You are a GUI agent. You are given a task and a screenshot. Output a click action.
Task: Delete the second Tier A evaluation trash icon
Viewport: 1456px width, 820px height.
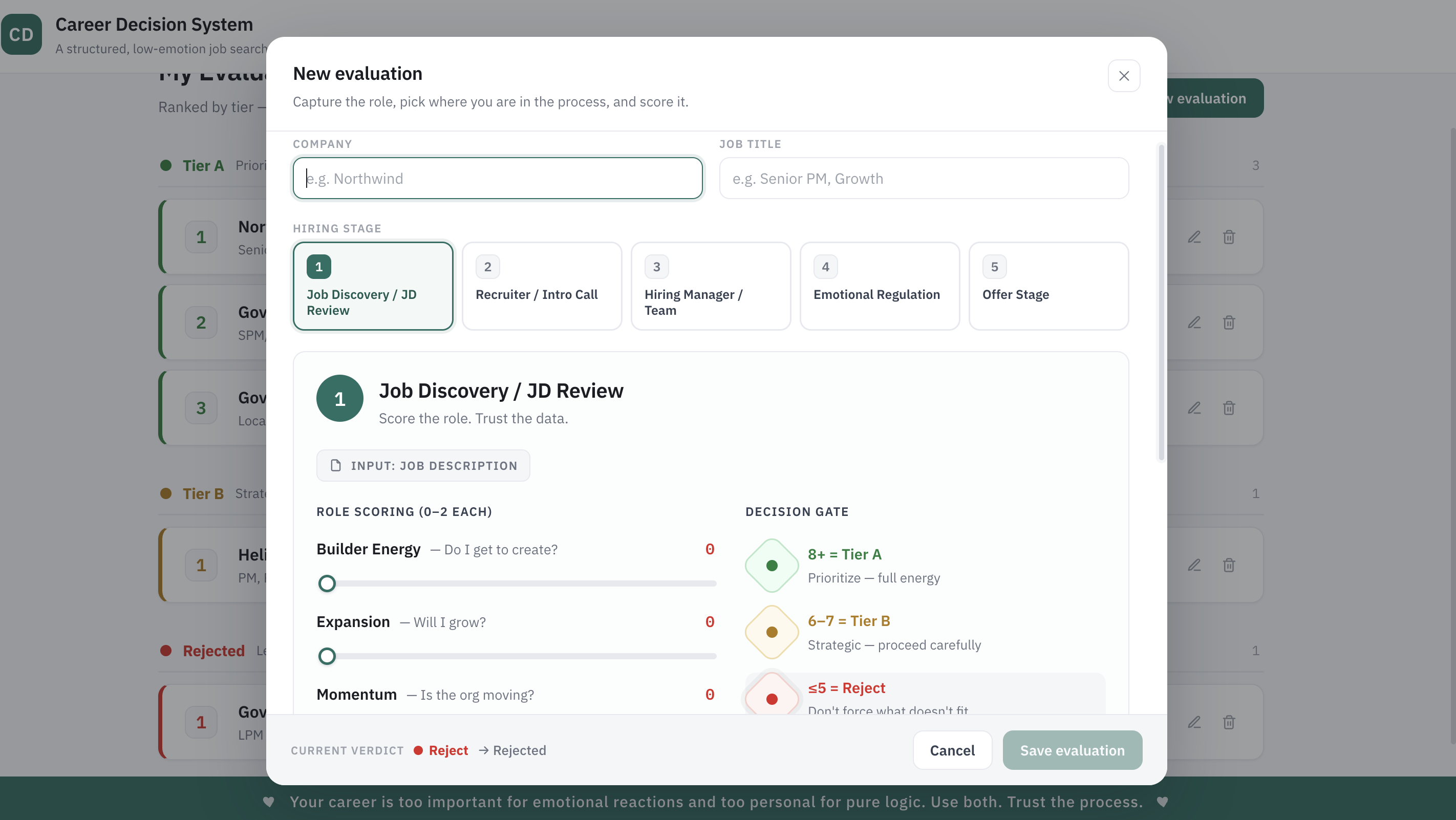(1229, 322)
